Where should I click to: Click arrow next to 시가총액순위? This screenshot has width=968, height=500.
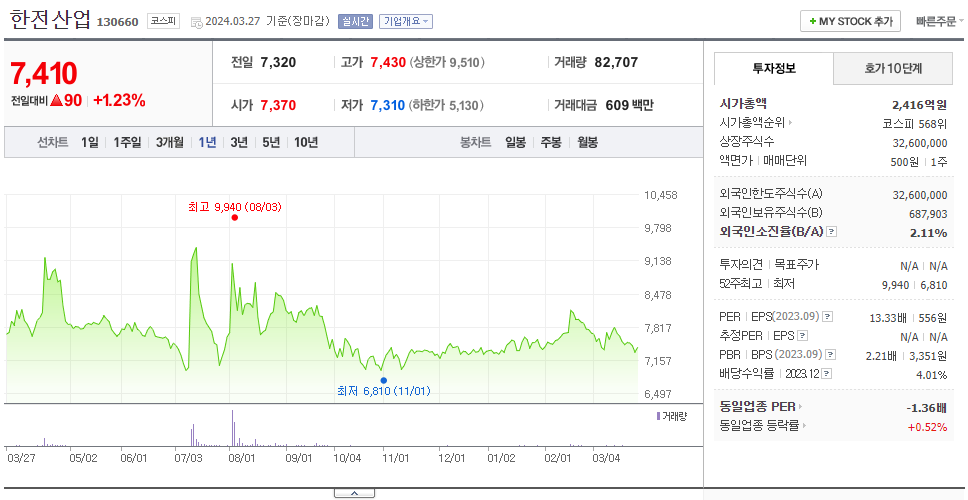[791, 123]
